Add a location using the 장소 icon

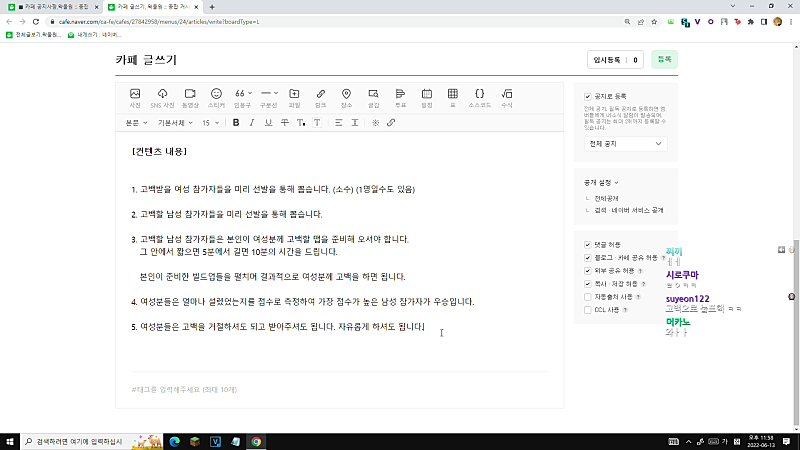tap(346, 98)
